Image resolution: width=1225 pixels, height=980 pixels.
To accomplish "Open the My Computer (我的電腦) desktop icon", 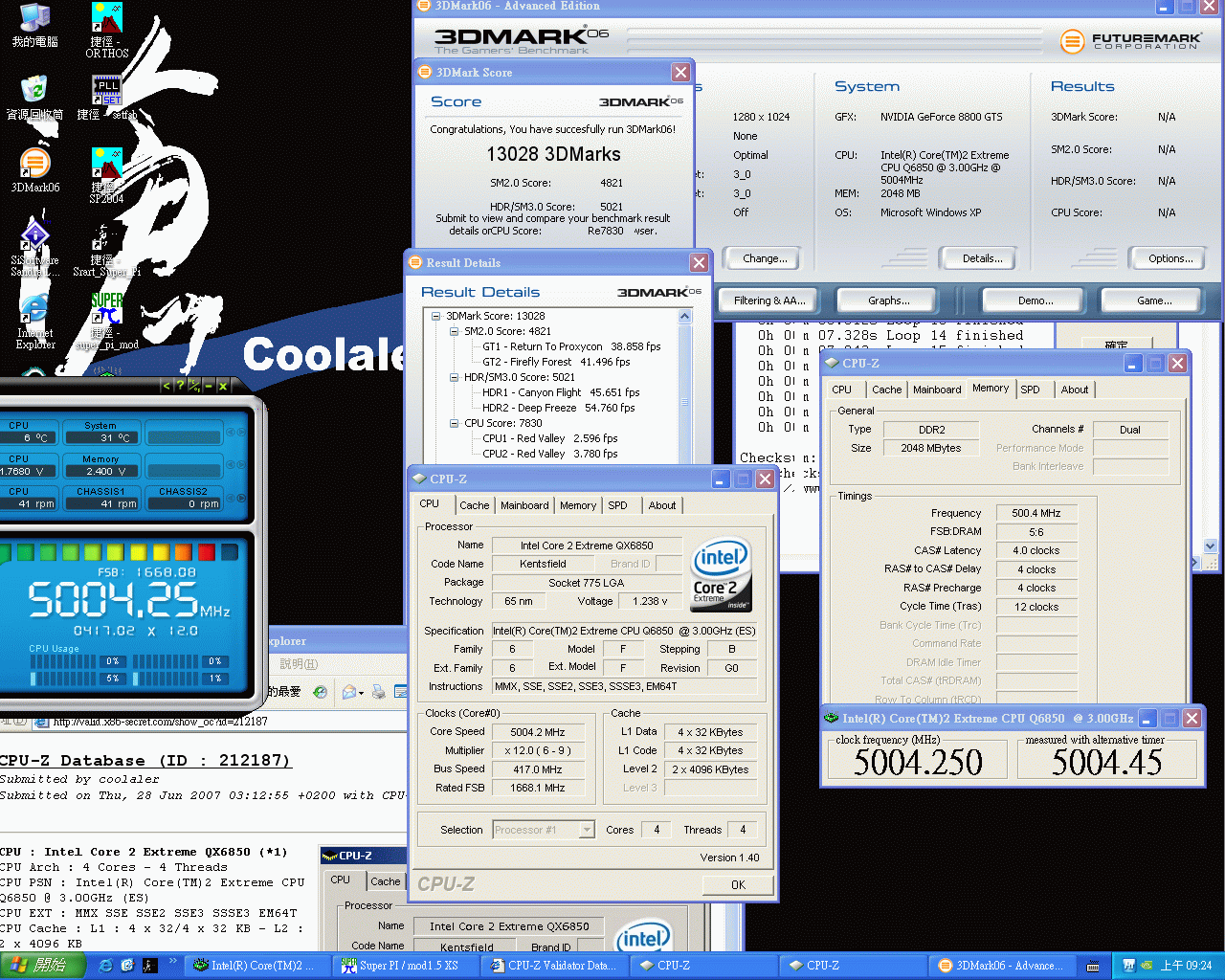I will click(x=34, y=26).
